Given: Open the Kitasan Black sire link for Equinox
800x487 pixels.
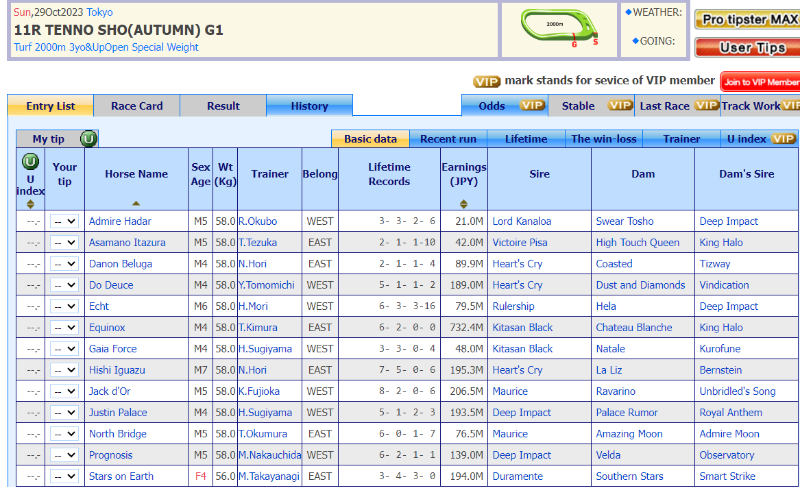Looking at the screenshot, I should click(522, 328).
